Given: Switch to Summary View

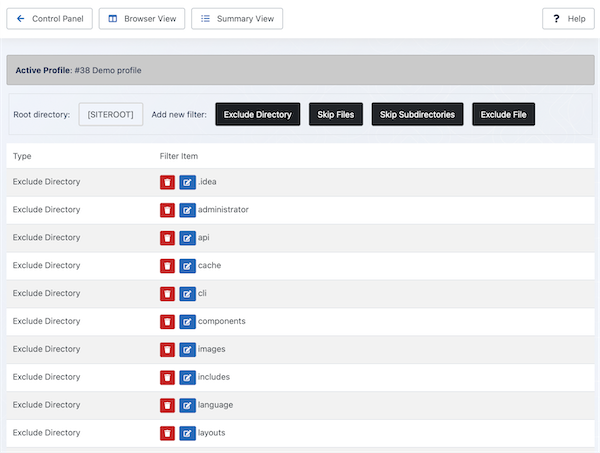Looking at the screenshot, I should tap(237, 19).
